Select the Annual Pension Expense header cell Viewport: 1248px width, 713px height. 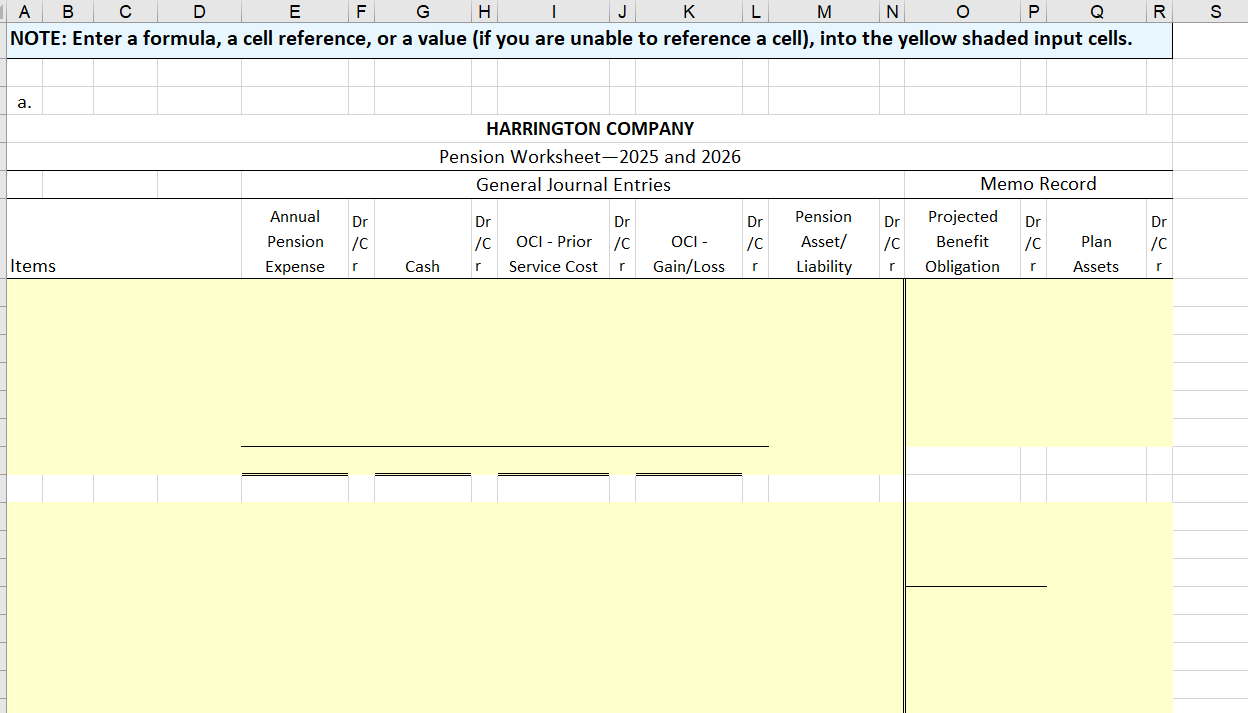tap(294, 240)
